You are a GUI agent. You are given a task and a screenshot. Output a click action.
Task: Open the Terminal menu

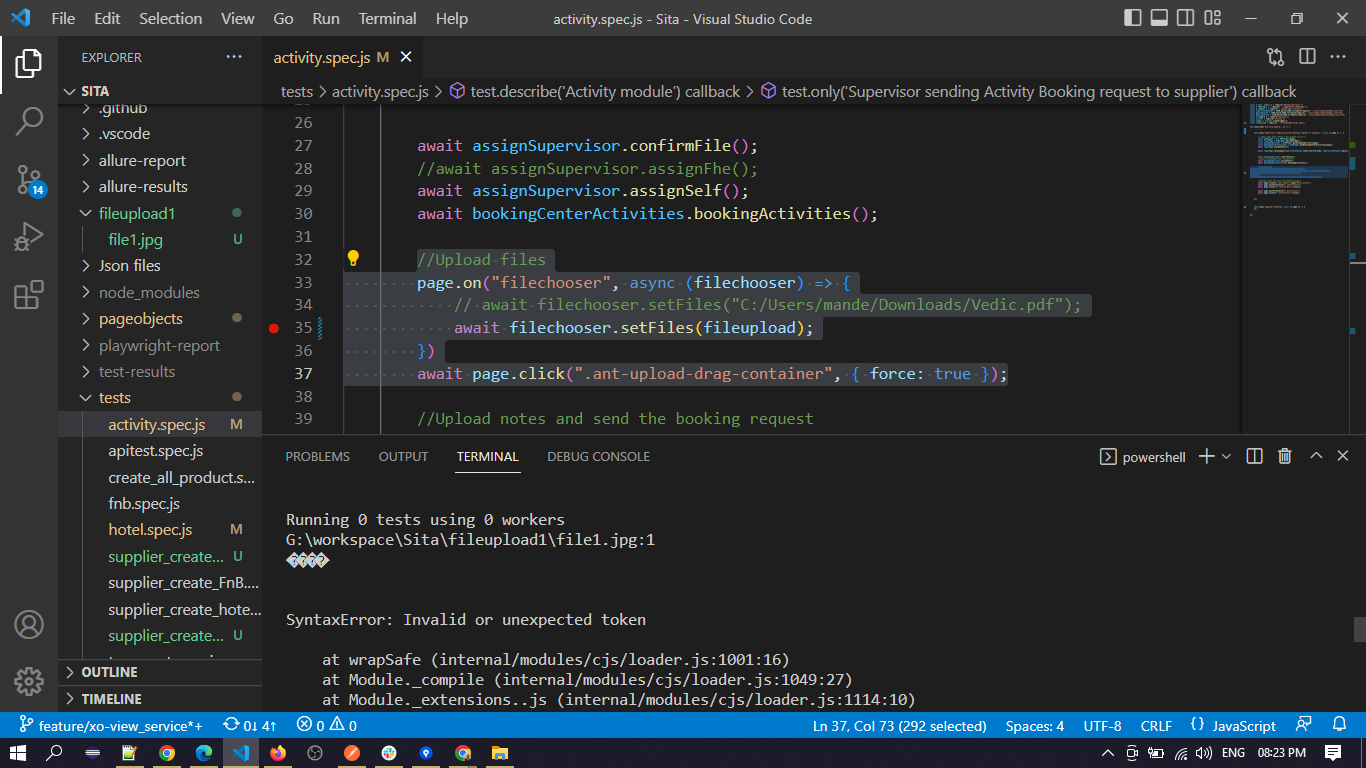point(387,18)
